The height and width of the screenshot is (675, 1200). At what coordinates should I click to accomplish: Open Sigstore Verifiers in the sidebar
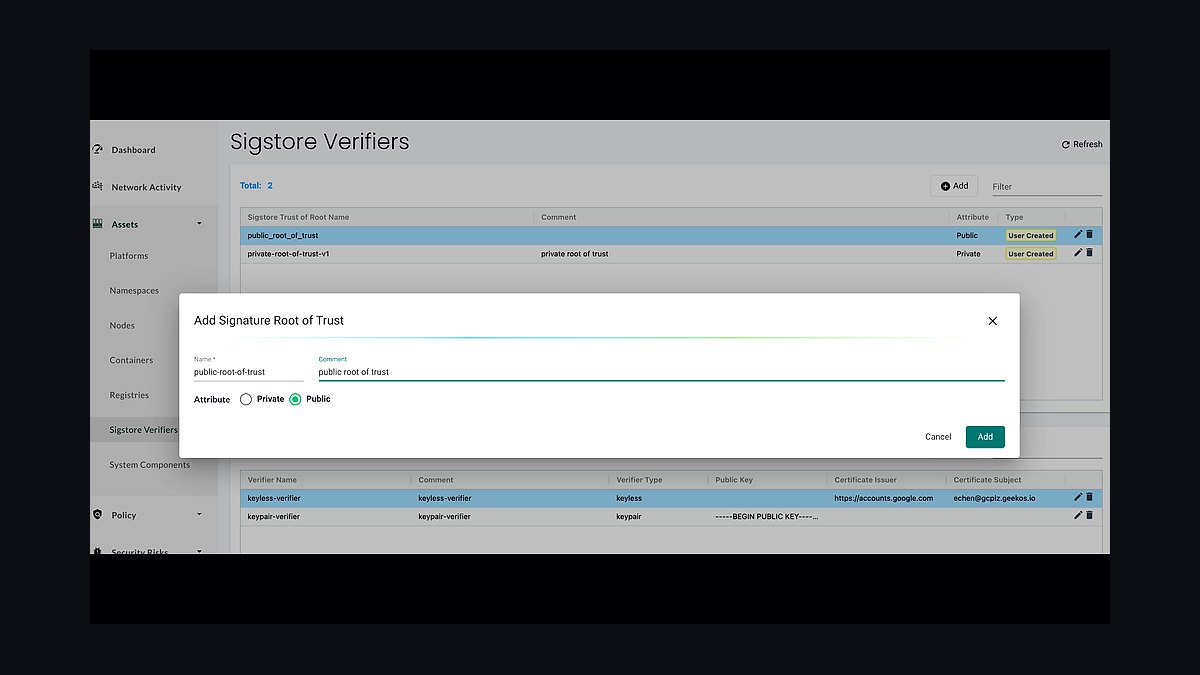[144, 430]
